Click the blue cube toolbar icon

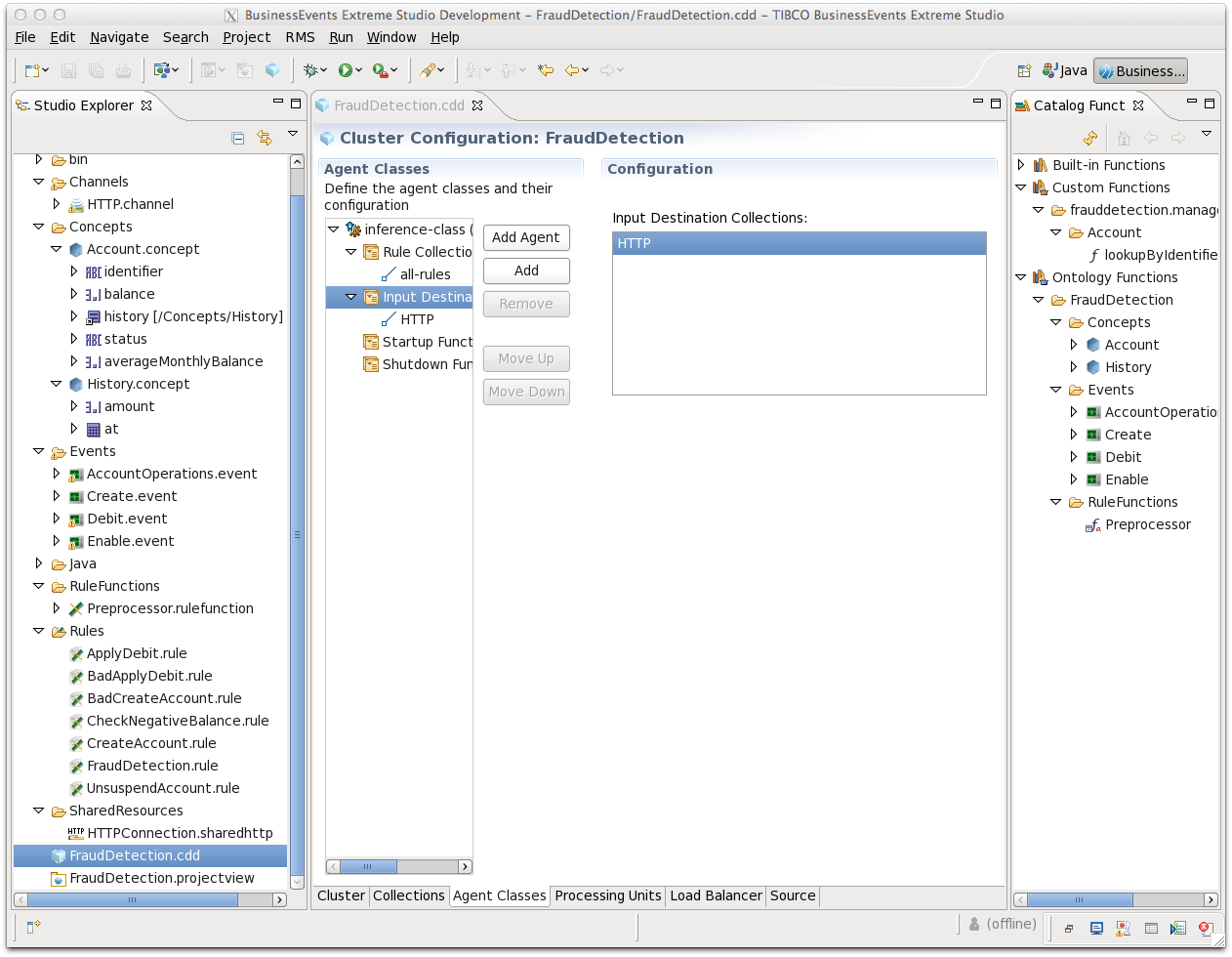(272, 70)
